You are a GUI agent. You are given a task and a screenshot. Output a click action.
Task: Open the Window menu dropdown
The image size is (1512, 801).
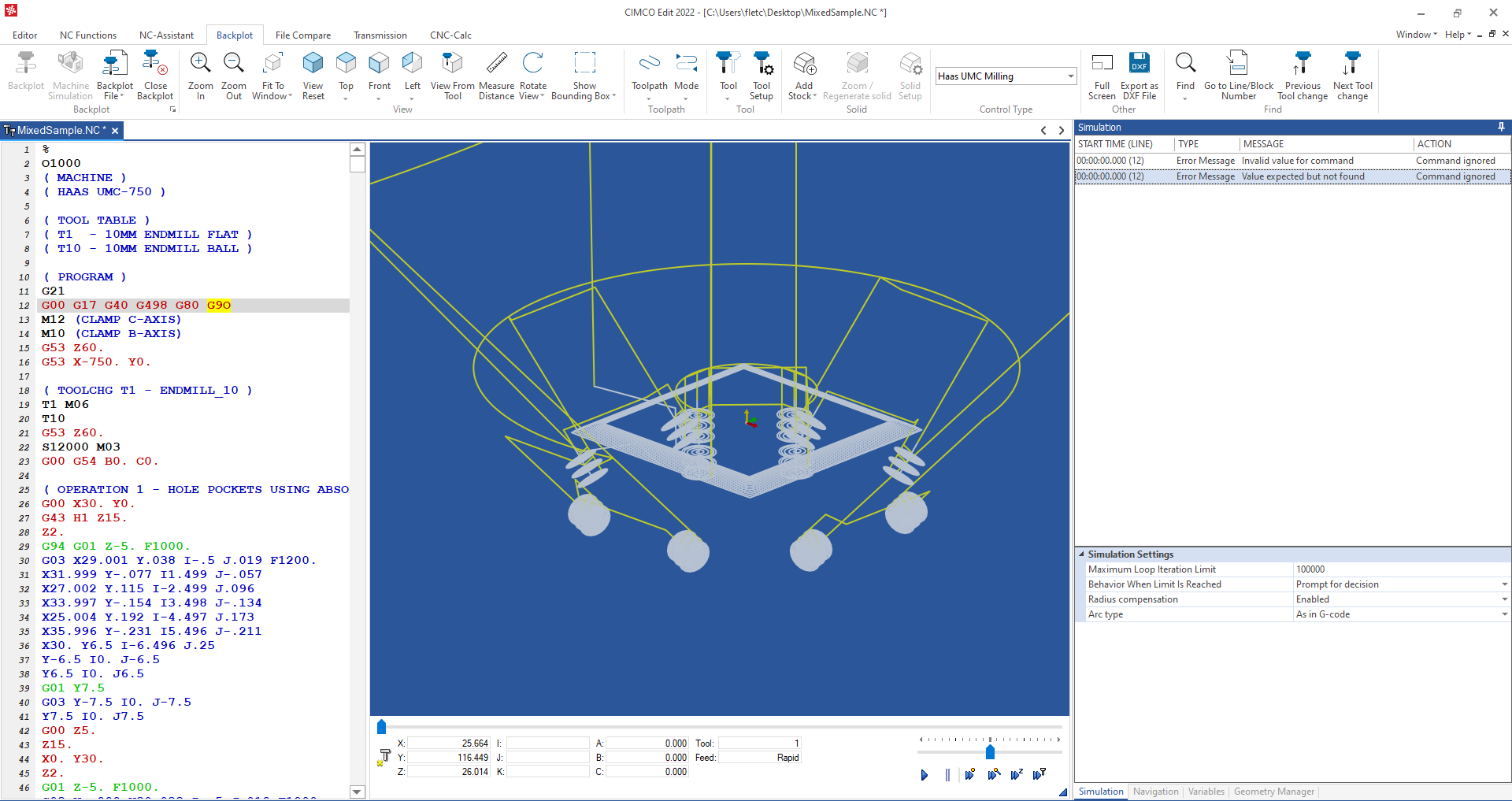[x=1416, y=35]
